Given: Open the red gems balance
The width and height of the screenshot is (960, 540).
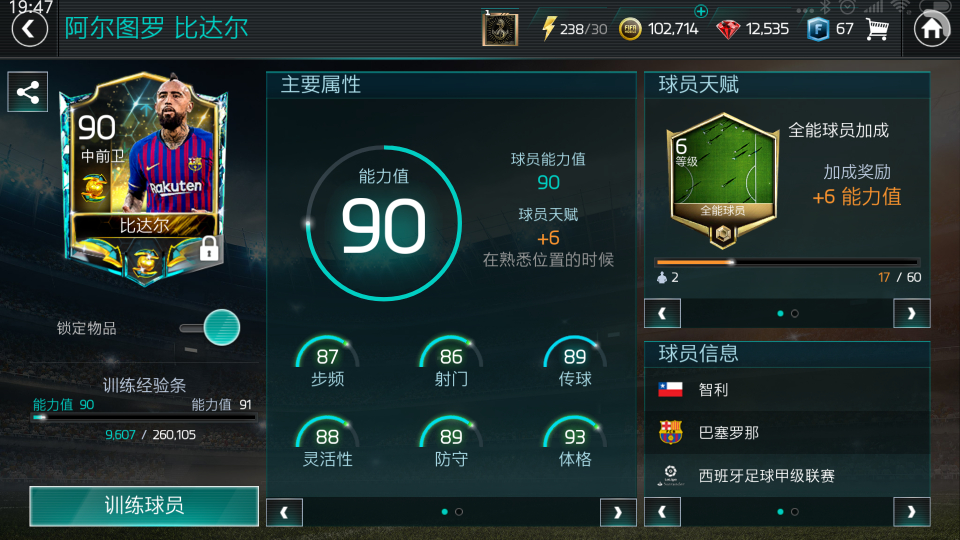Looking at the screenshot, I should point(728,29).
